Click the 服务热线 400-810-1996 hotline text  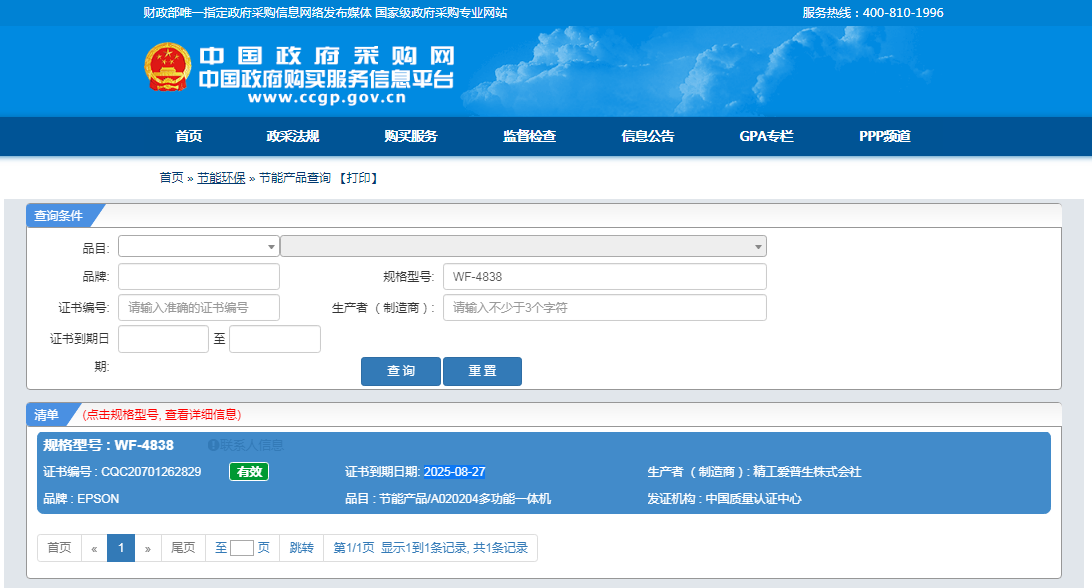pos(873,13)
